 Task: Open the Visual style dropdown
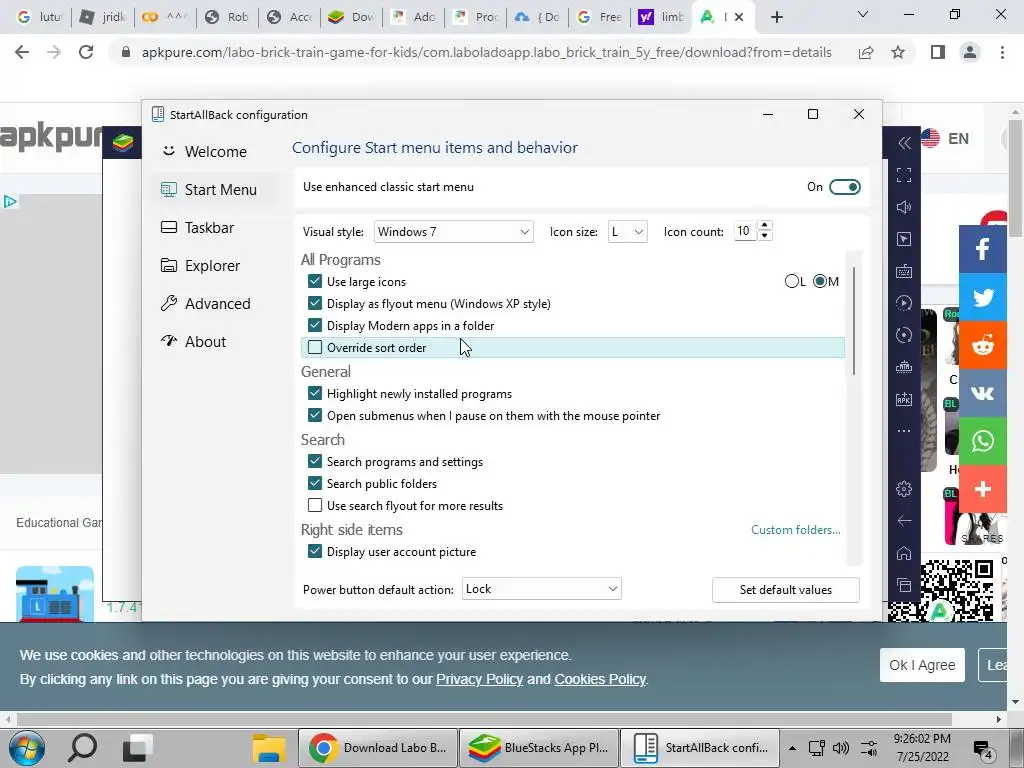coord(453,232)
